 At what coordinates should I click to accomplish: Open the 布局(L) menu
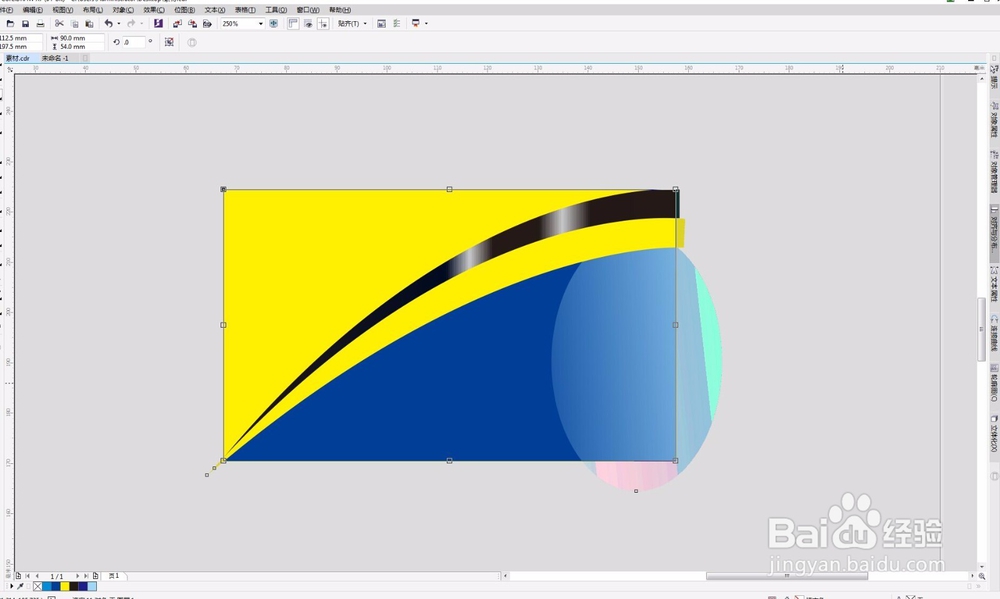92,10
